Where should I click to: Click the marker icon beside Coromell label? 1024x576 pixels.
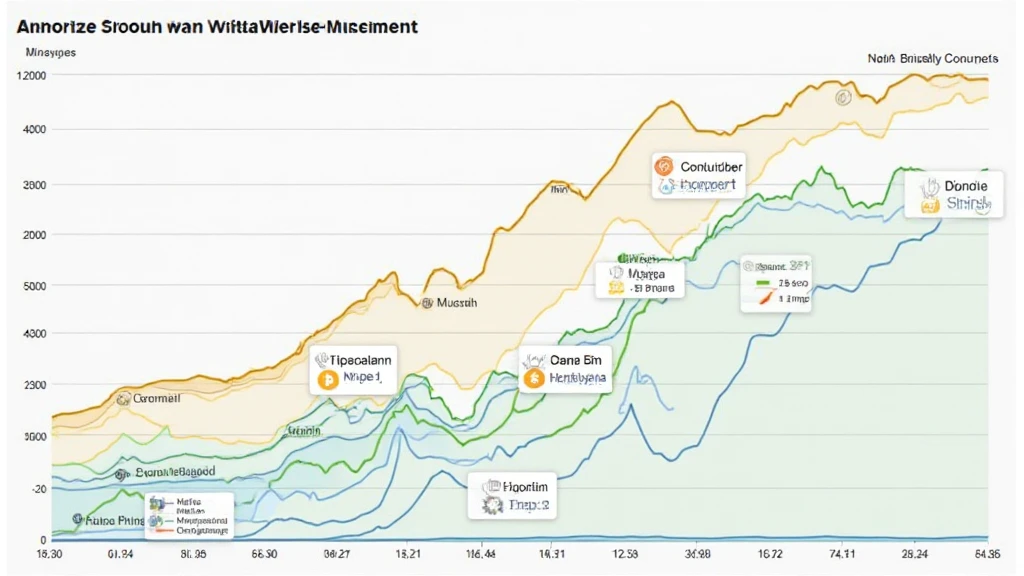(123, 399)
